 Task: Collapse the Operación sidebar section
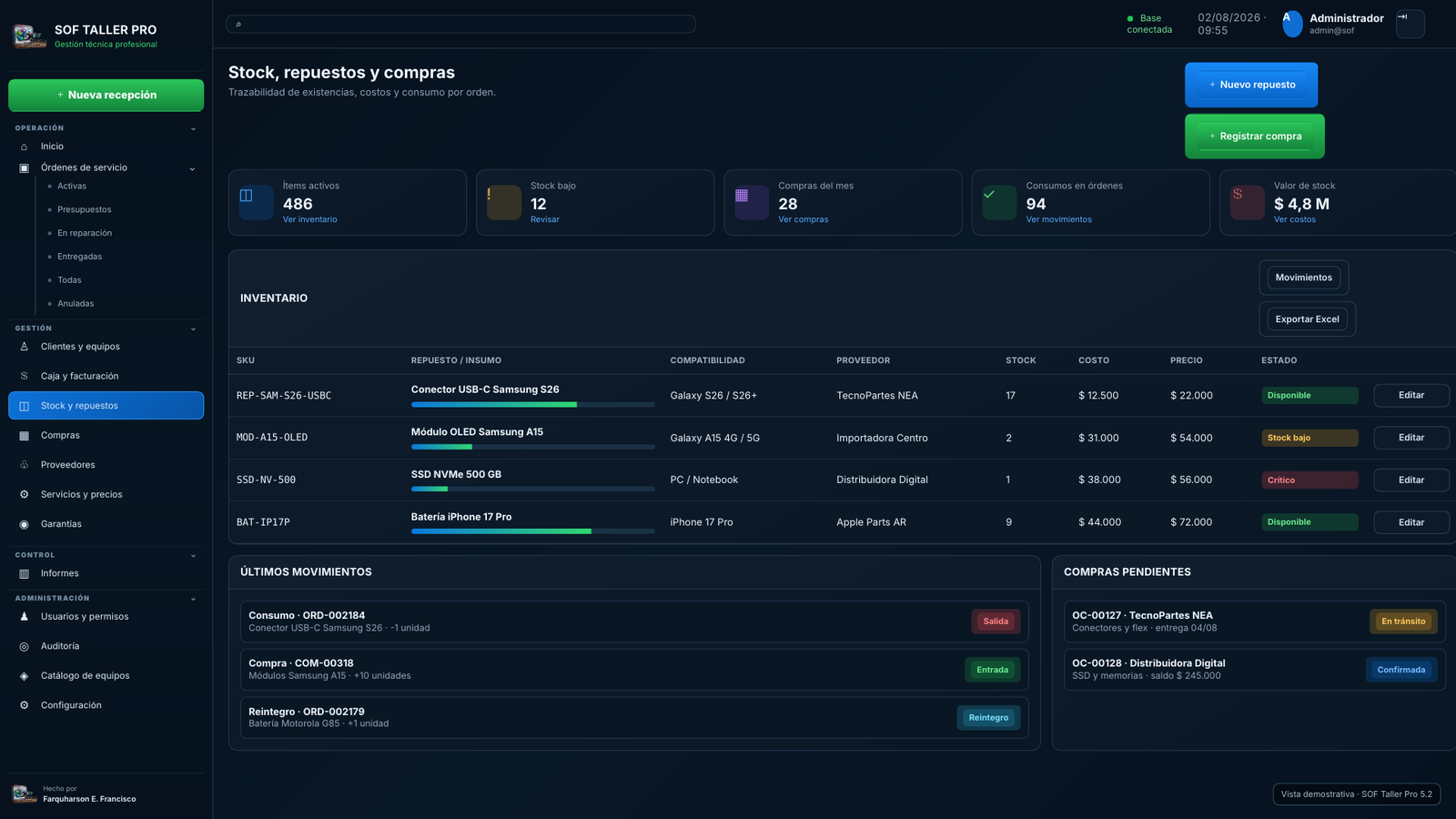[x=193, y=128]
